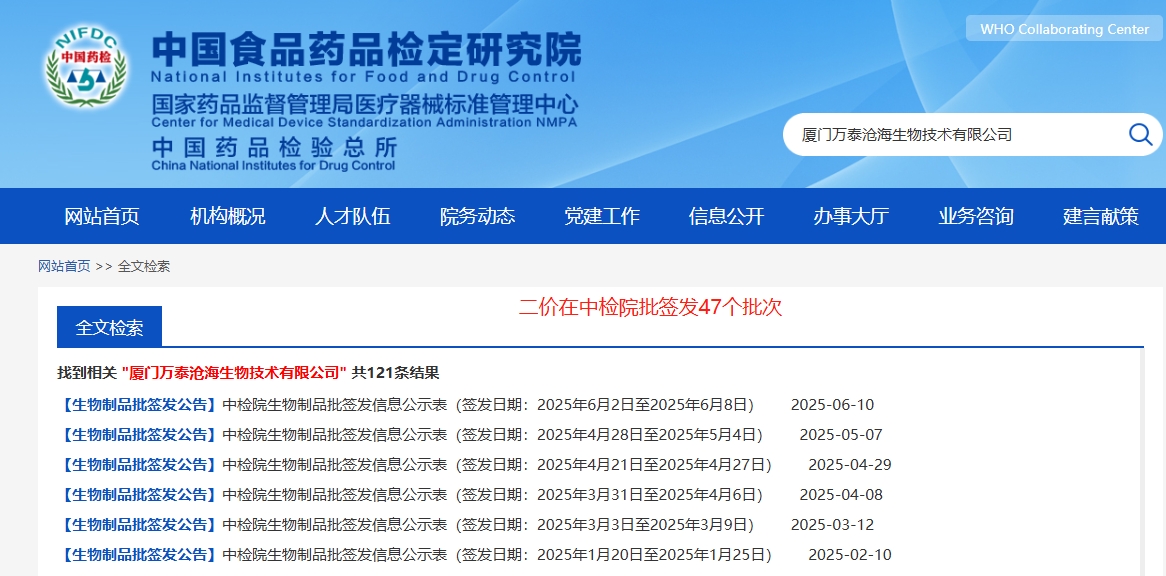Click date 2025-06-10
The height and width of the screenshot is (576, 1166).
[x=832, y=405]
